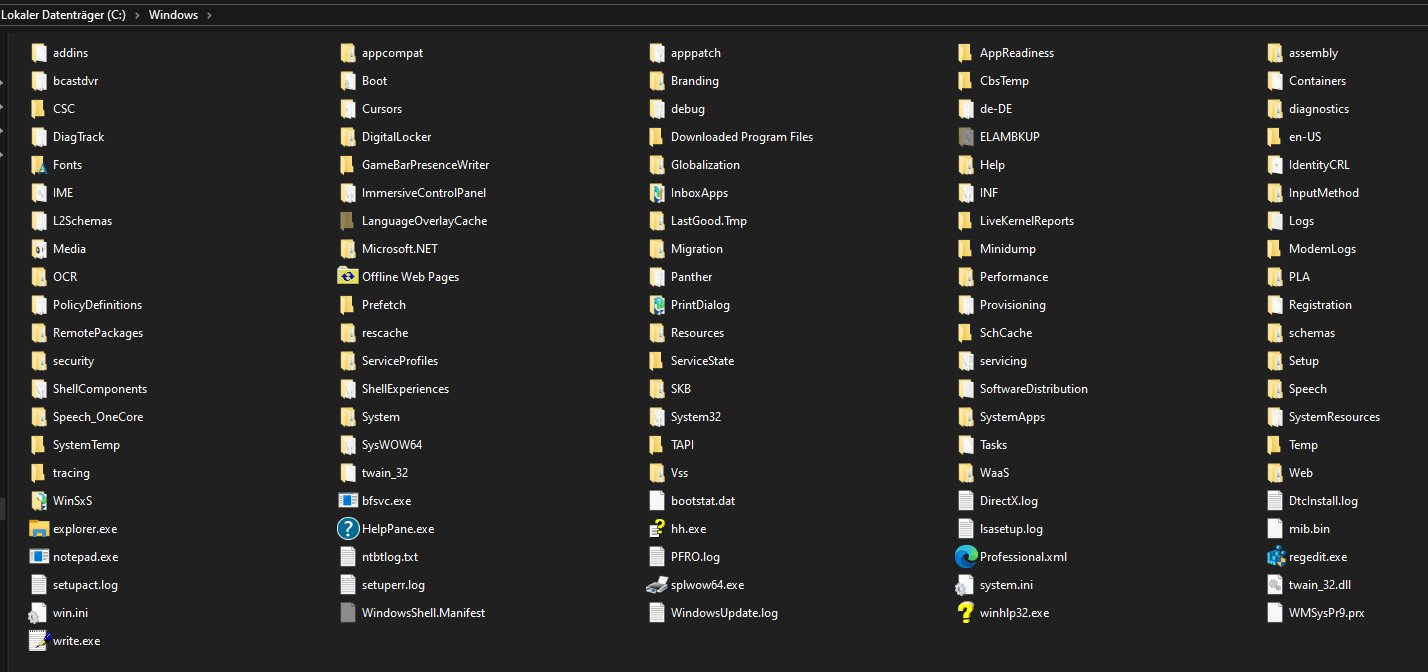
Task: Expand the chevron after Windows breadcrumb
Action: (x=209, y=15)
